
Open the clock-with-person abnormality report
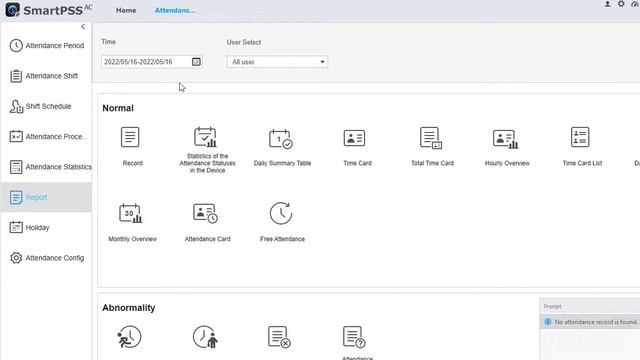tap(205, 337)
